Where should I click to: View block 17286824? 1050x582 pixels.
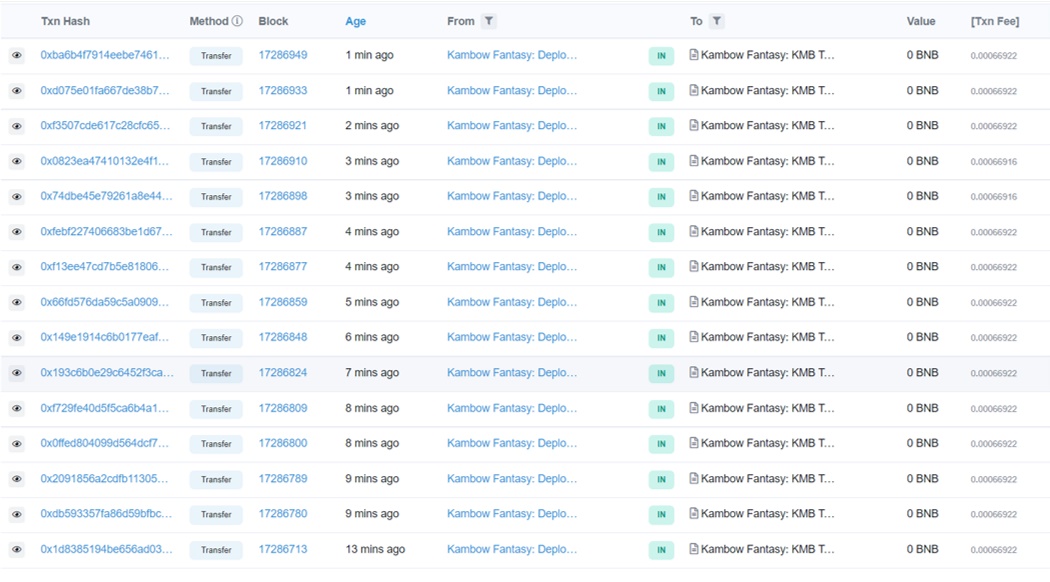coord(283,372)
